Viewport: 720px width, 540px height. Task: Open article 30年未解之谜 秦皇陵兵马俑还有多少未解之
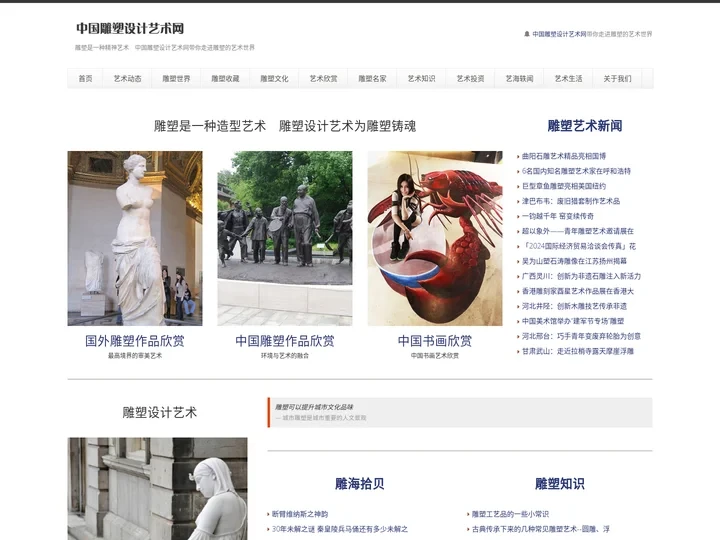coord(340,529)
